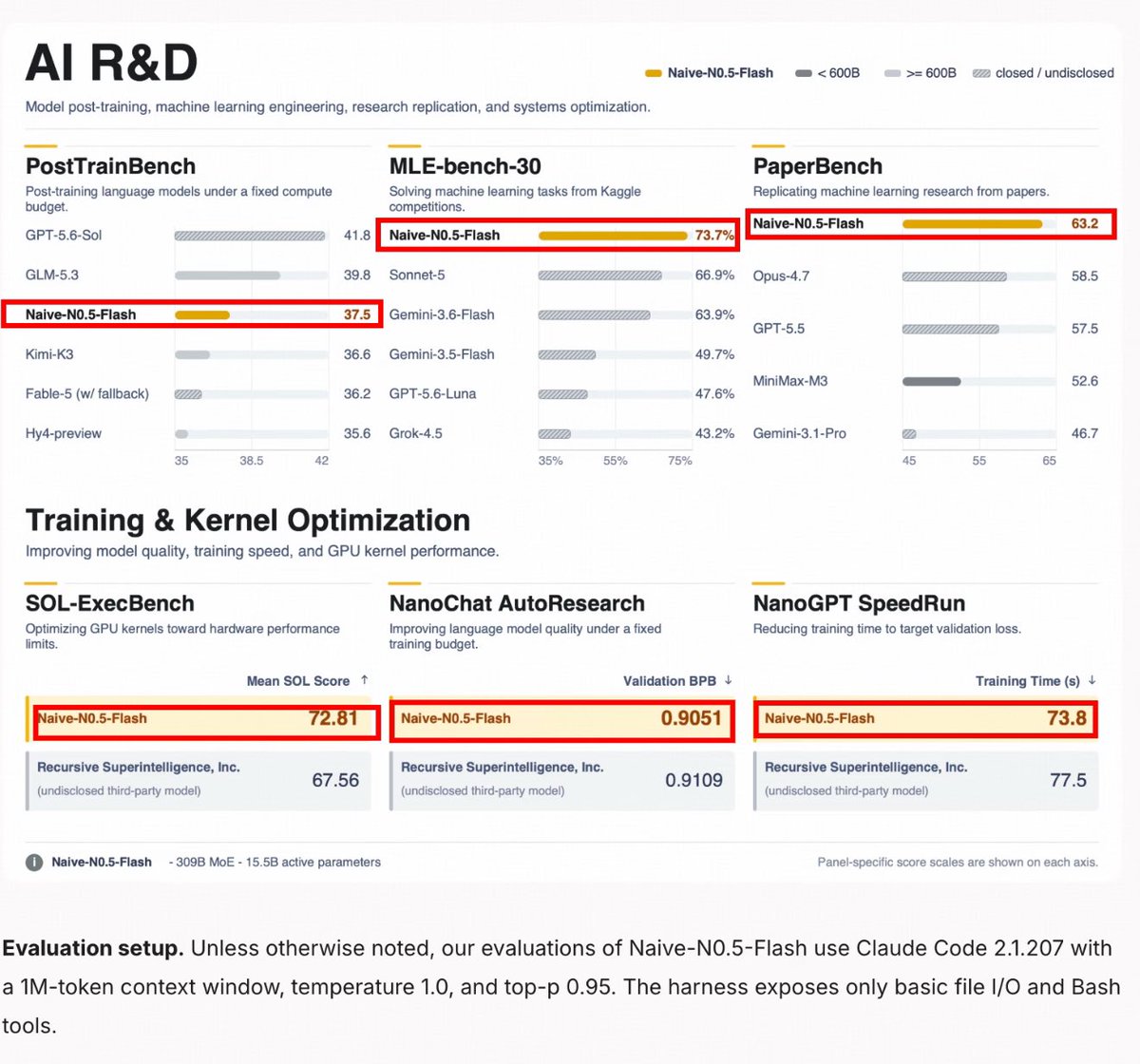Click the GLM-5.3 row label
1140x1064 pixels.
52,275
